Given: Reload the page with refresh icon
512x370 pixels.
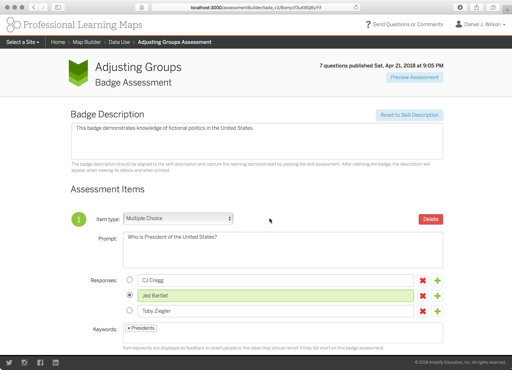Looking at the screenshot, I should (356, 7).
